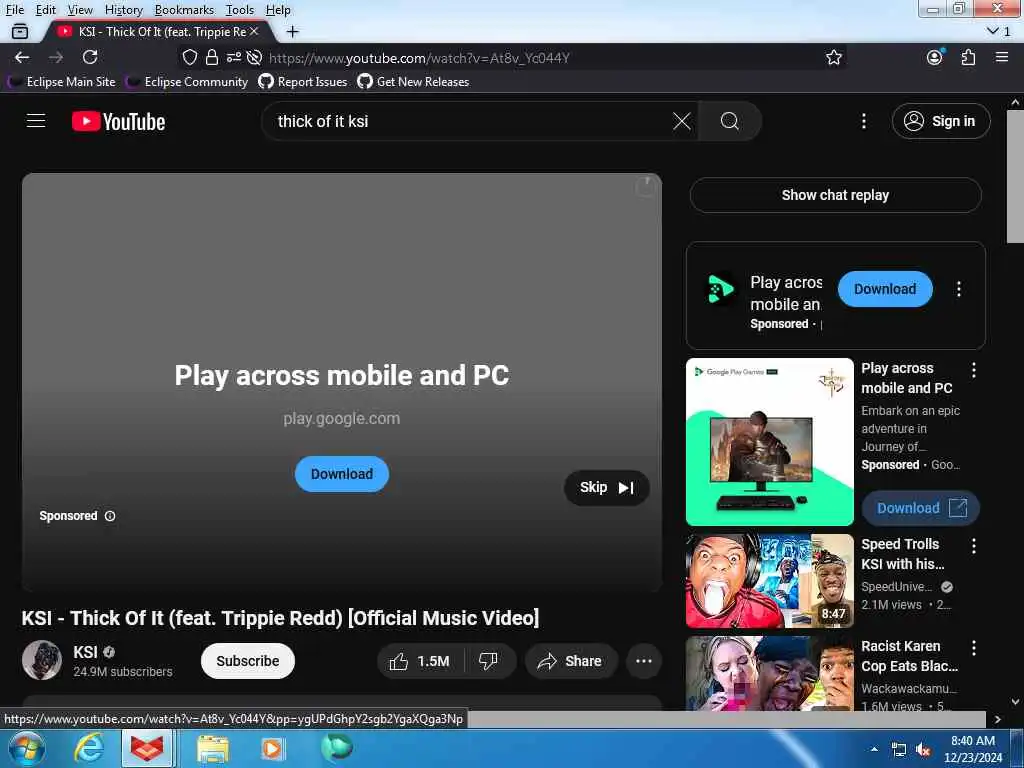Click the page vertical scrollbar thumb
Viewport: 1024px width, 768px height.
point(1015,176)
